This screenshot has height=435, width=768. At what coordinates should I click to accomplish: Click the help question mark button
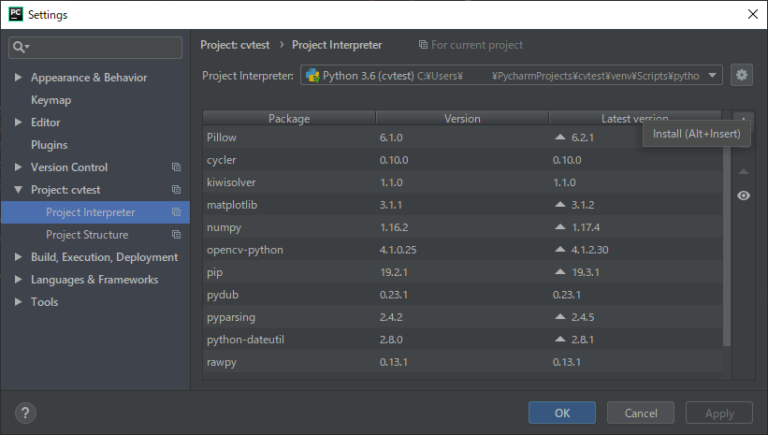pyautogui.click(x=26, y=413)
